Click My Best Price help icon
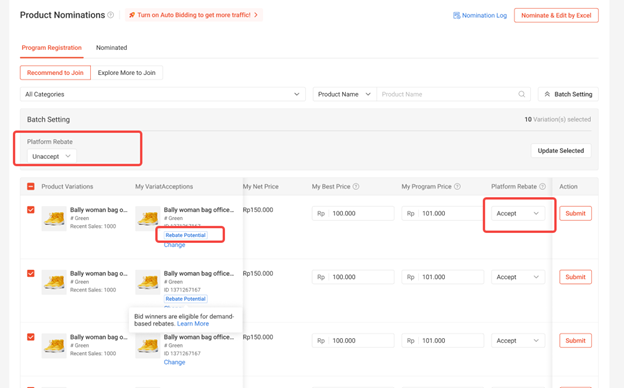The image size is (624, 388). 356,187
